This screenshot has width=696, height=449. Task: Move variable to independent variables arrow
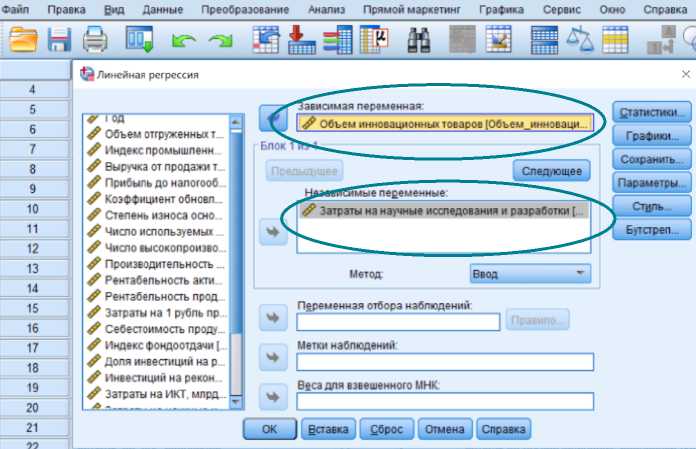point(273,232)
